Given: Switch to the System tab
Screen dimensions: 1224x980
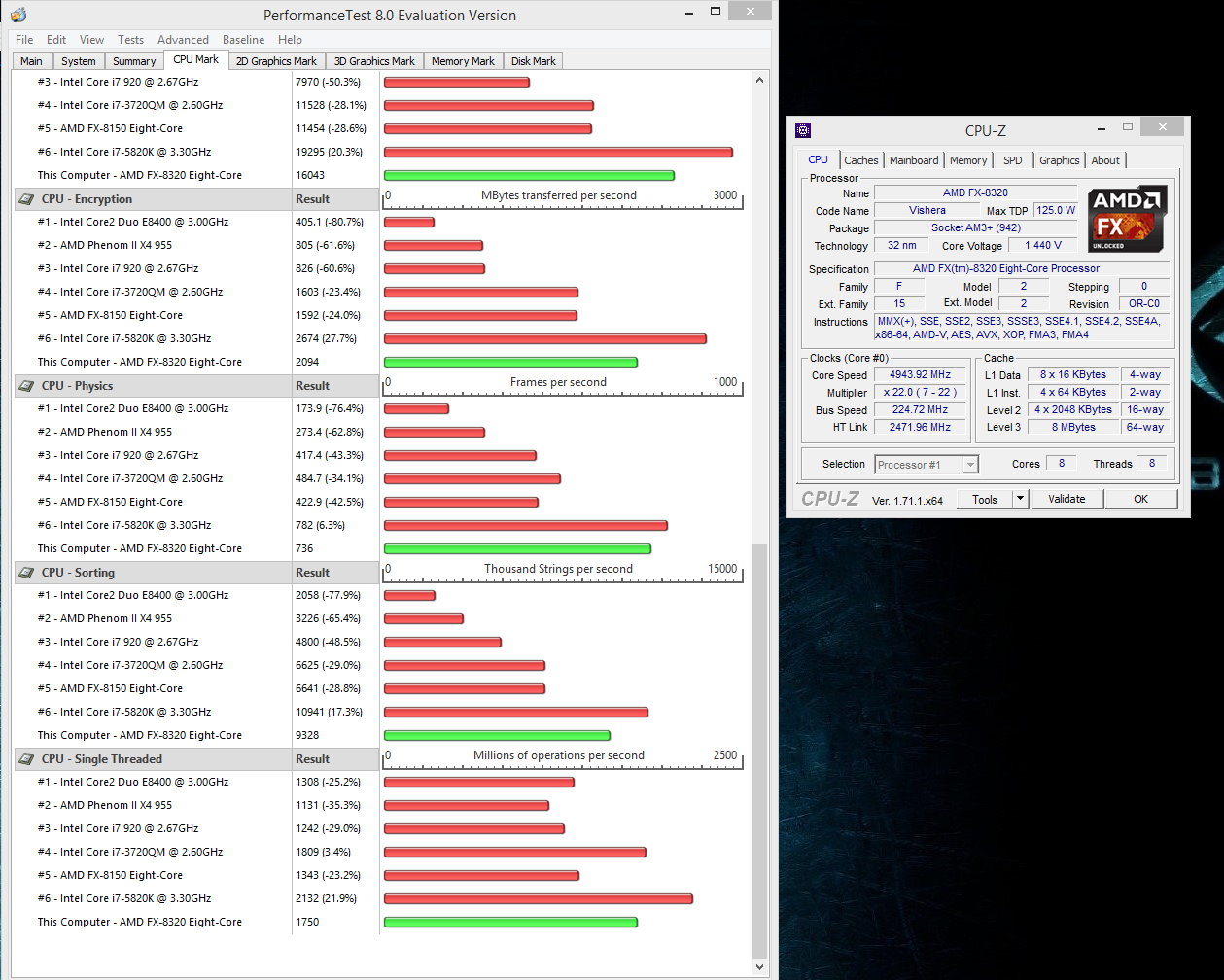Looking at the screenshot, I should tap(78, 61).
